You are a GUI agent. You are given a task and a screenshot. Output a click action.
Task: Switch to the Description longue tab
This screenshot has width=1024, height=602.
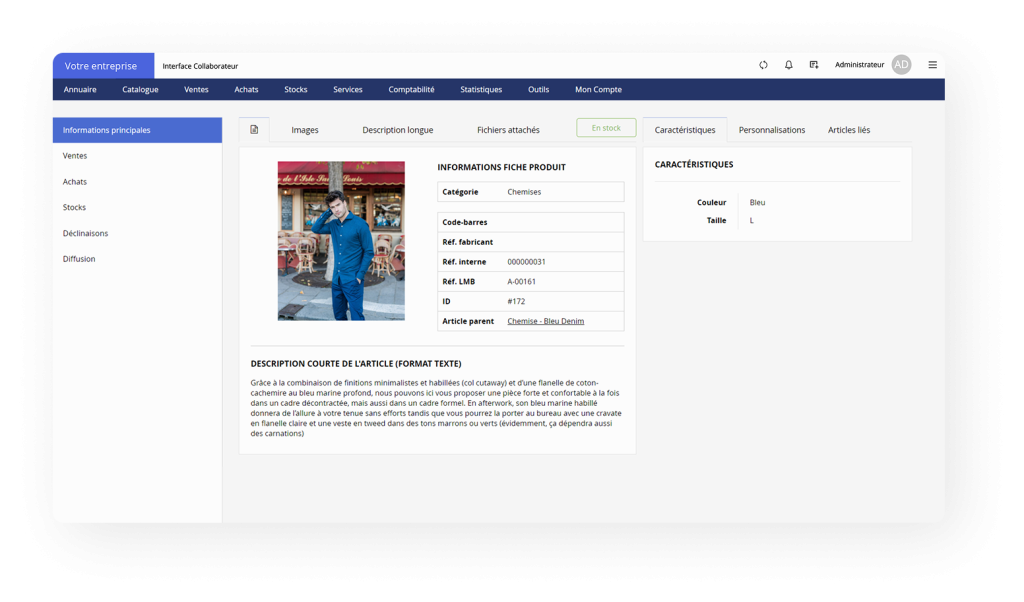coord(397,130)
